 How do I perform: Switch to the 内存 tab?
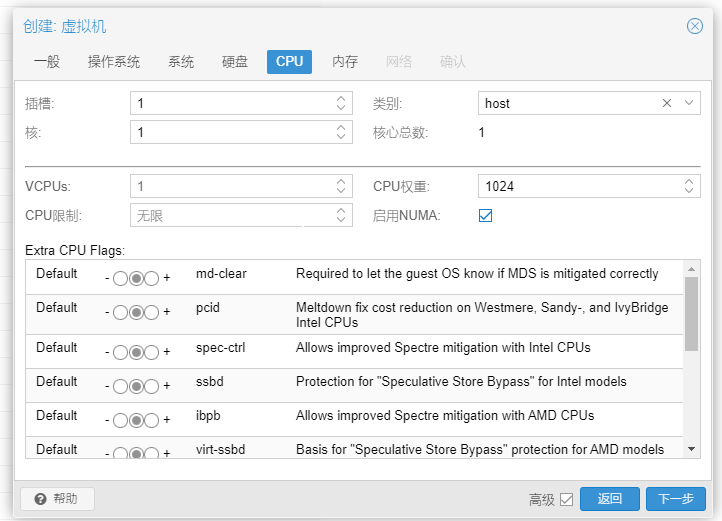345,62
